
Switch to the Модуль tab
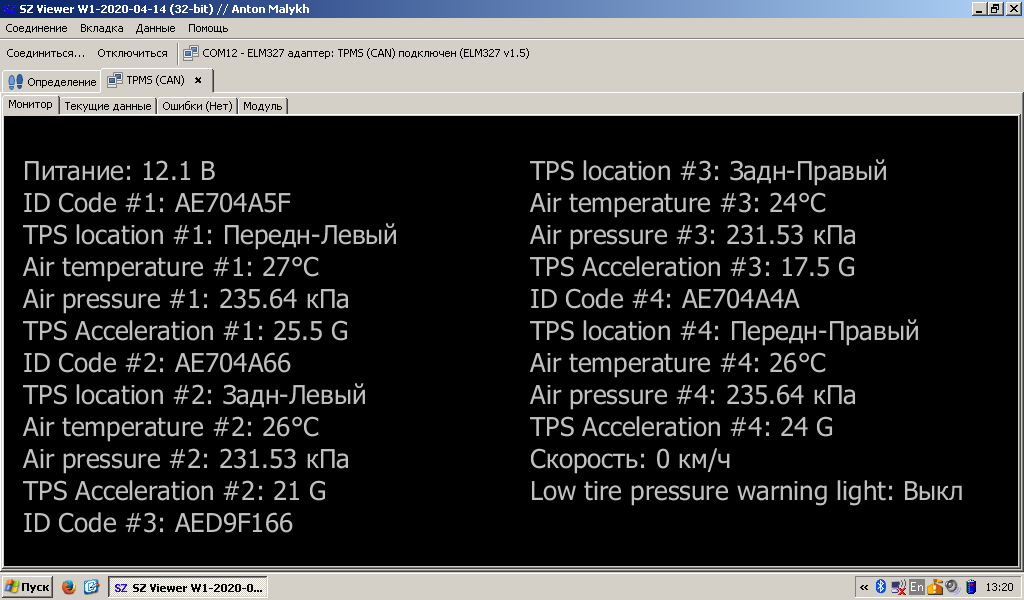coord(263,106)
